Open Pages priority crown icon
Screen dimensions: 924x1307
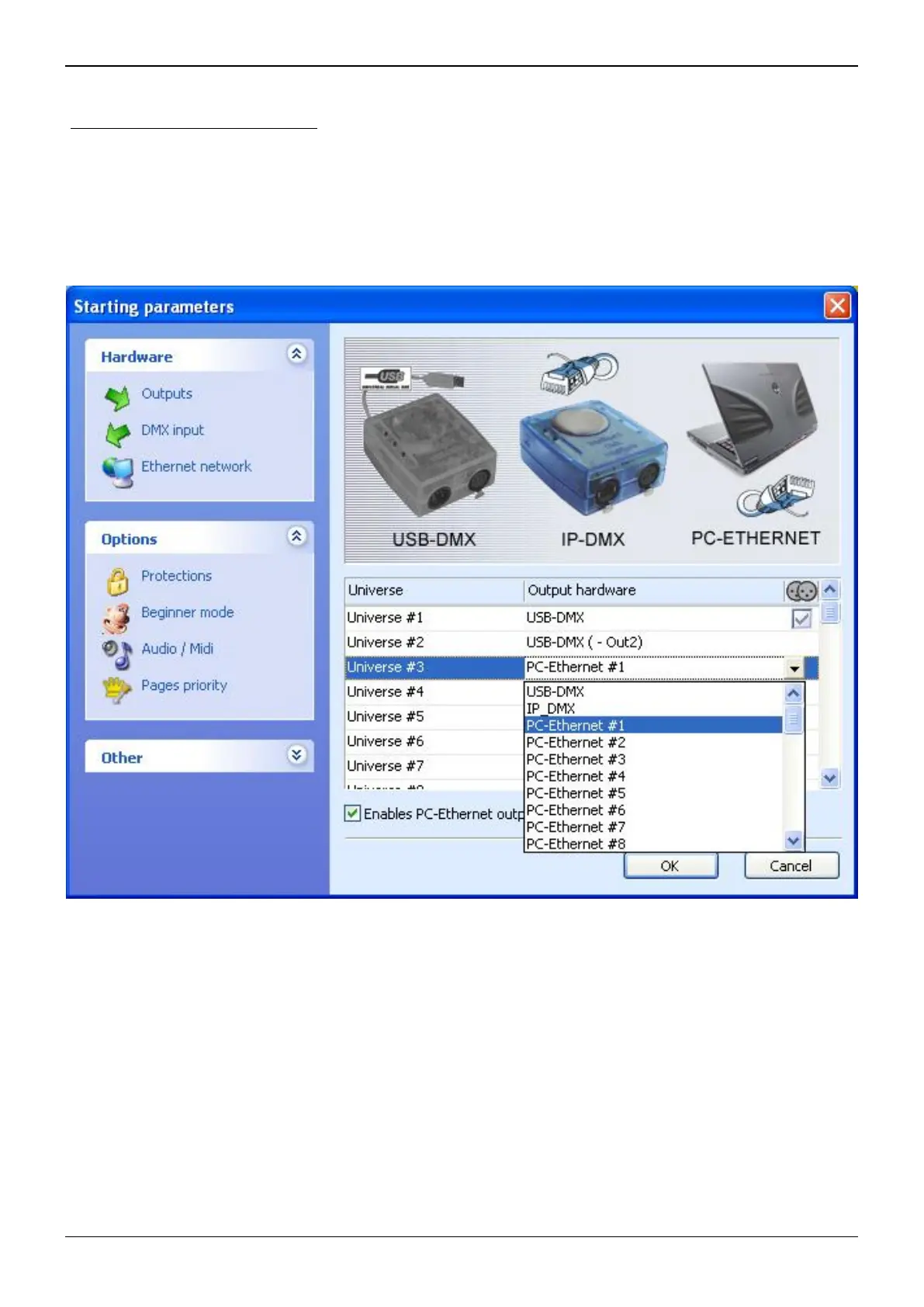pyautogui.click(x=116, y=689)
